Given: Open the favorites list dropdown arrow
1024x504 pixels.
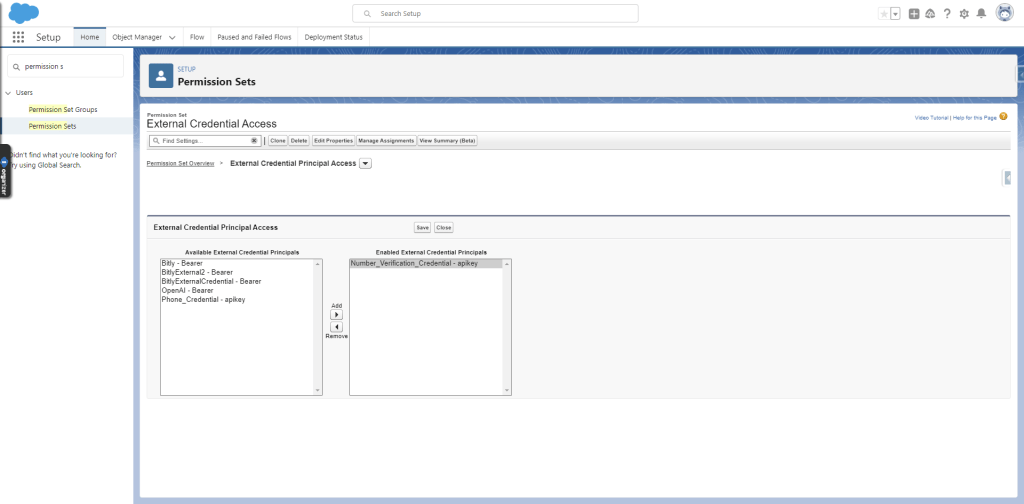Looking at the screenshot, I should tap(895, 14).
